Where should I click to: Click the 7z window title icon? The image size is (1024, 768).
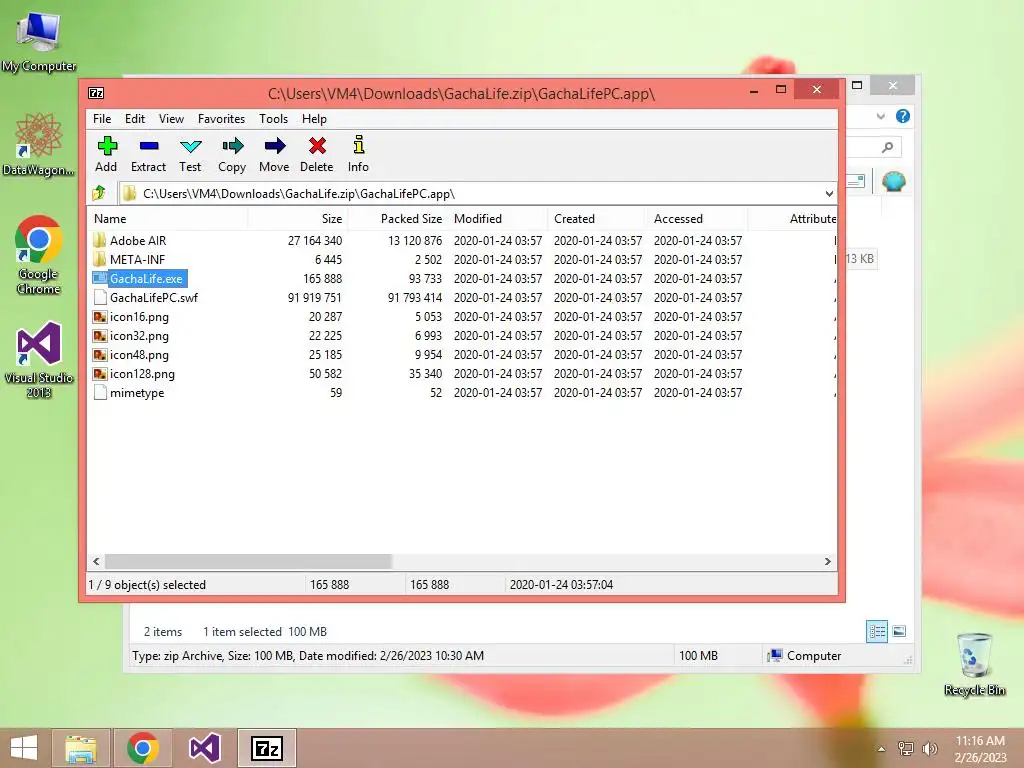coord(96,93)
